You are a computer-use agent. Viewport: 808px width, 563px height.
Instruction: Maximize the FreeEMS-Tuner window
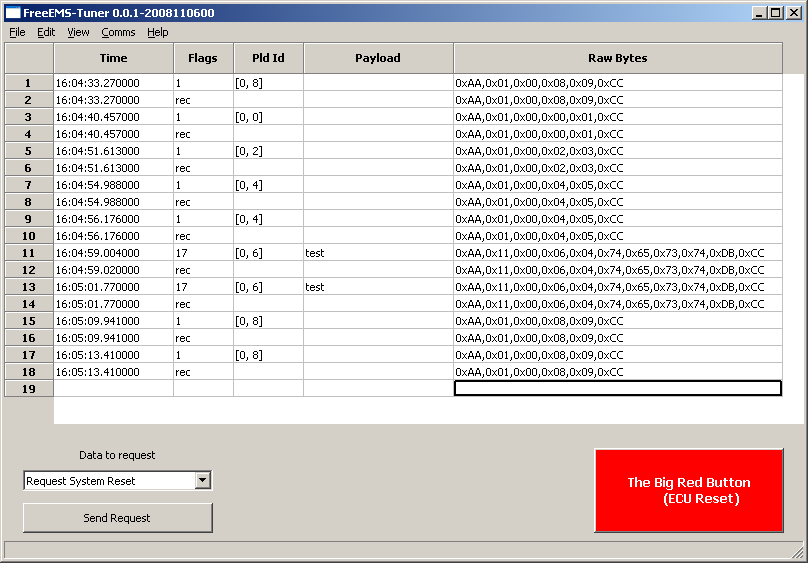click(776, 13)
